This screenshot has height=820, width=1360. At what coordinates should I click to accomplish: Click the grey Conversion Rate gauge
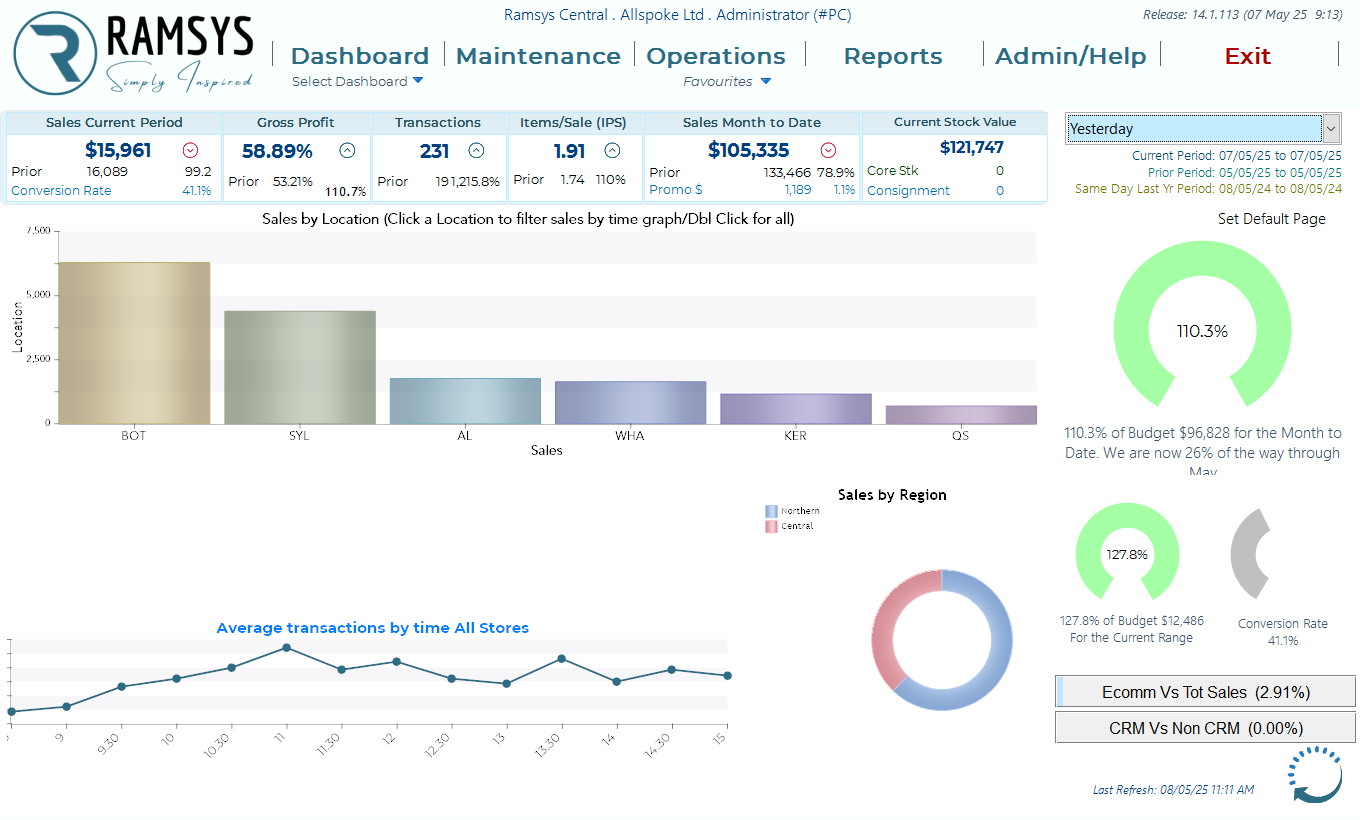[1251, 554]
